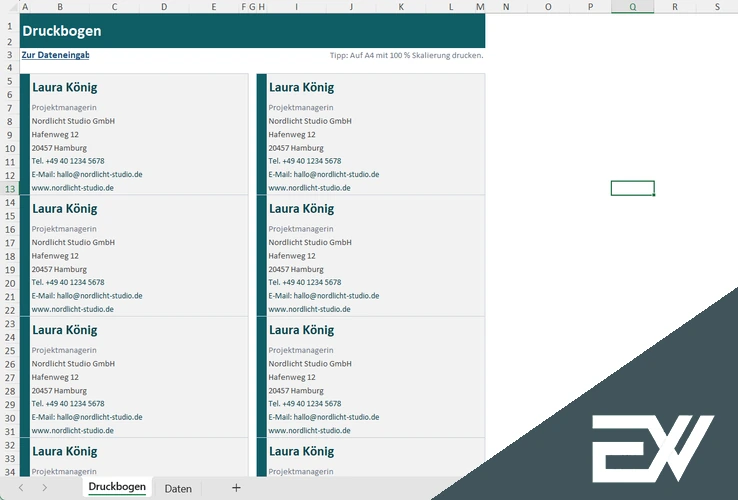Select the Druckbogen sheet tab
Viewport: 738px width, 500px height.
coord(117,487)
